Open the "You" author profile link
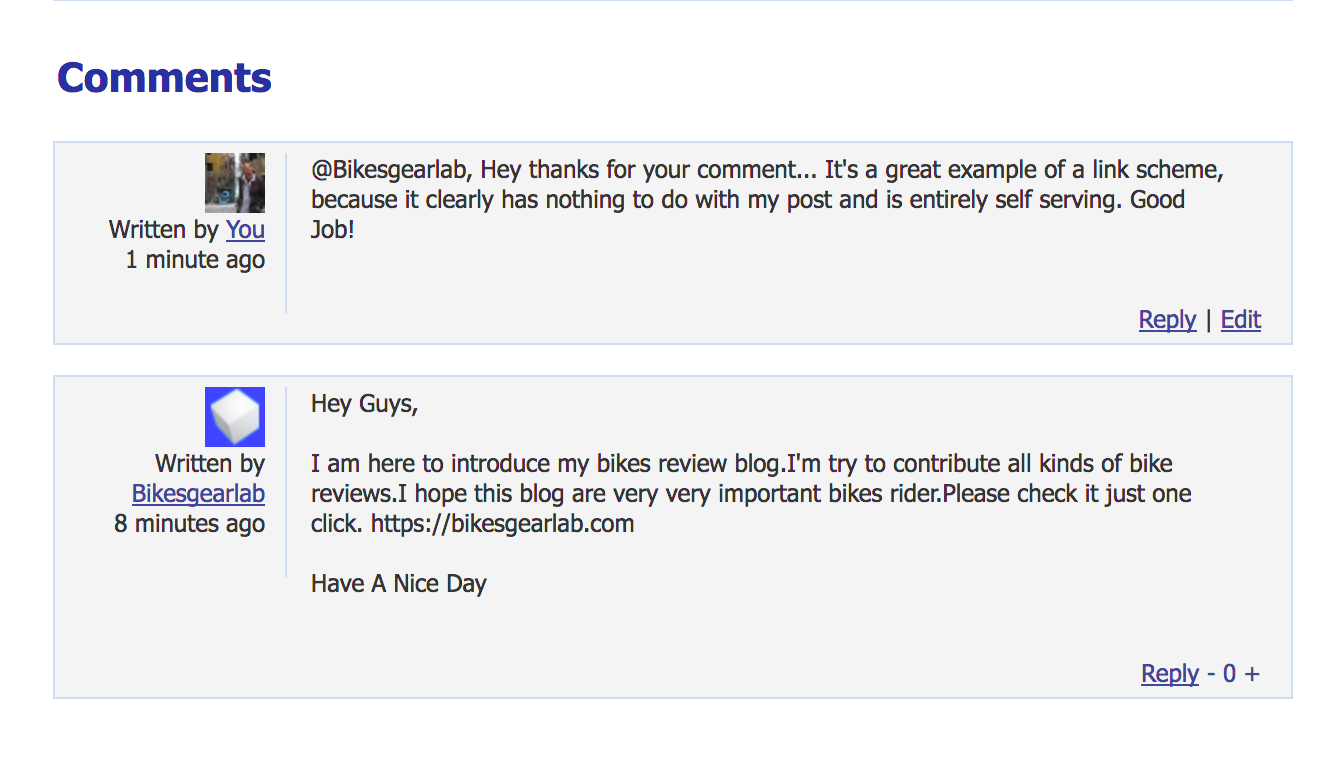1324x764 pixels. 245,230
